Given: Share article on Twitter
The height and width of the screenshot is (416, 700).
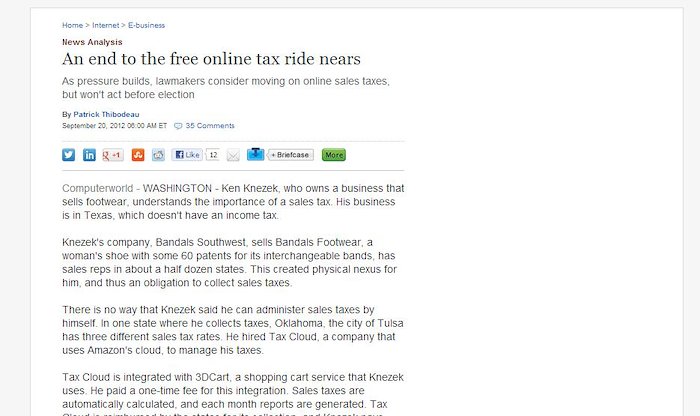Looking at the screenshot, I should [x=68, y=155].
